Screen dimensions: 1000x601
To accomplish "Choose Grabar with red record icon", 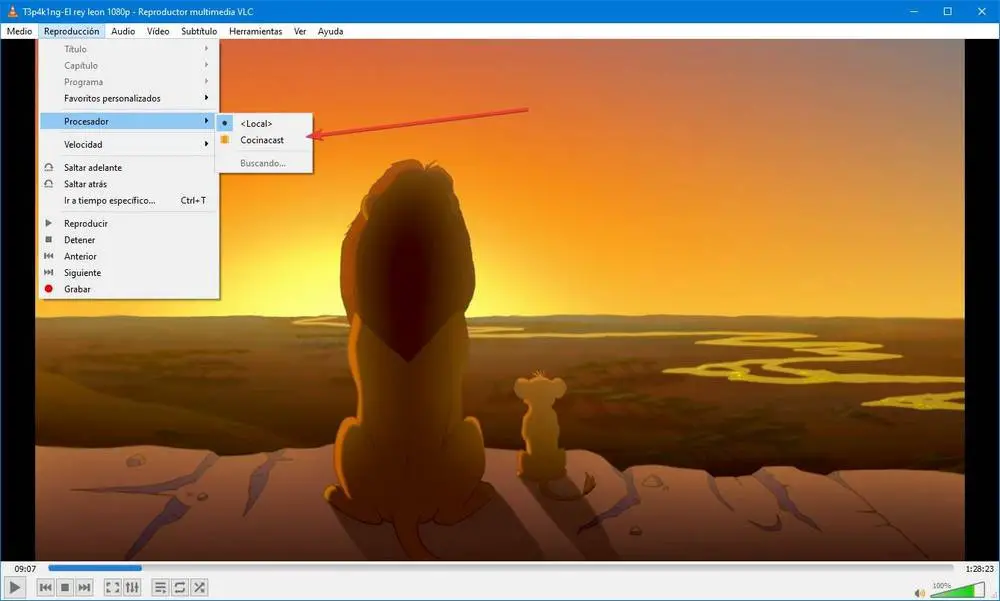I will pos(129,289).
